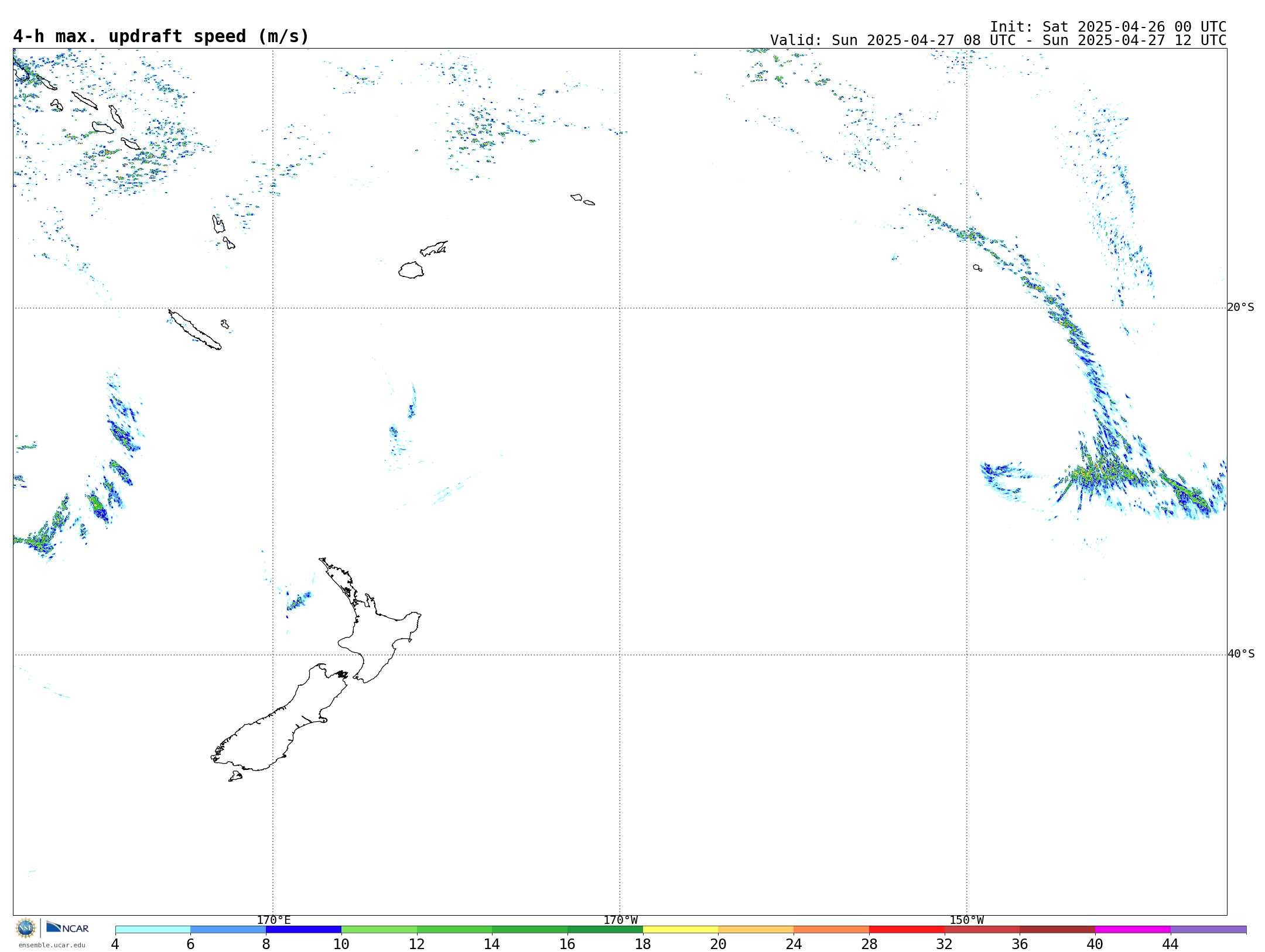Select the Valid time range text line
The width and height of the screenshot is (1265, 952).
tap(998, 40)
